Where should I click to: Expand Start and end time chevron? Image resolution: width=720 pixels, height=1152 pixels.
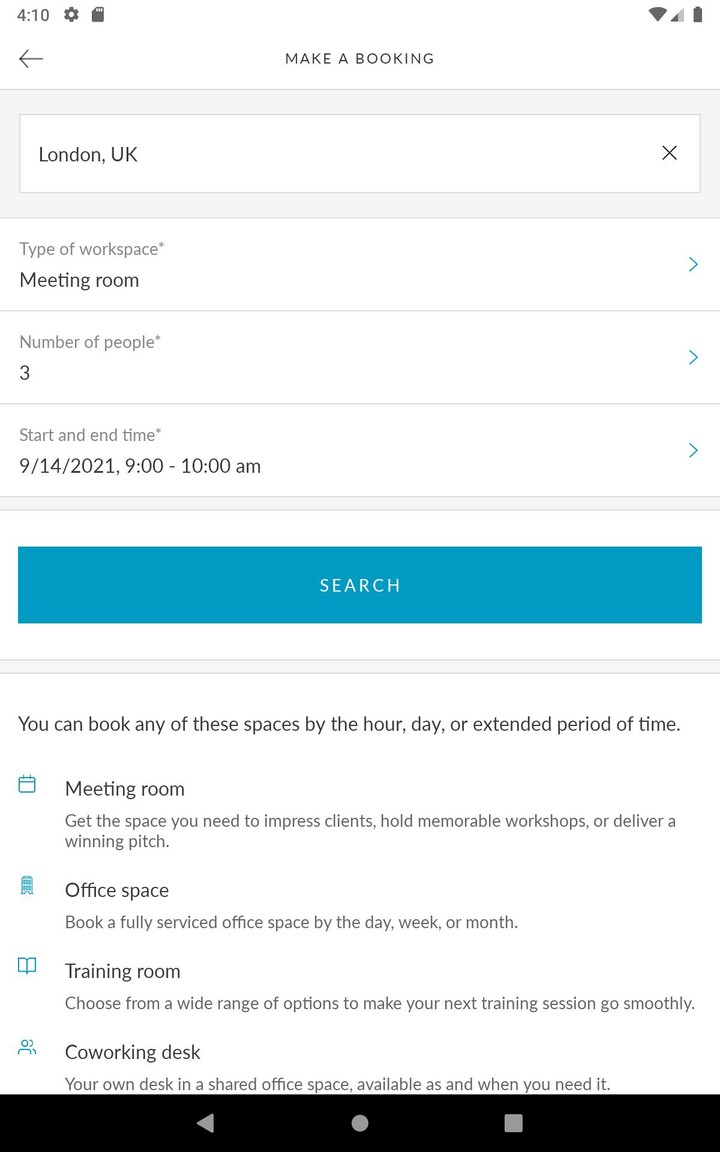pos(693,451)
